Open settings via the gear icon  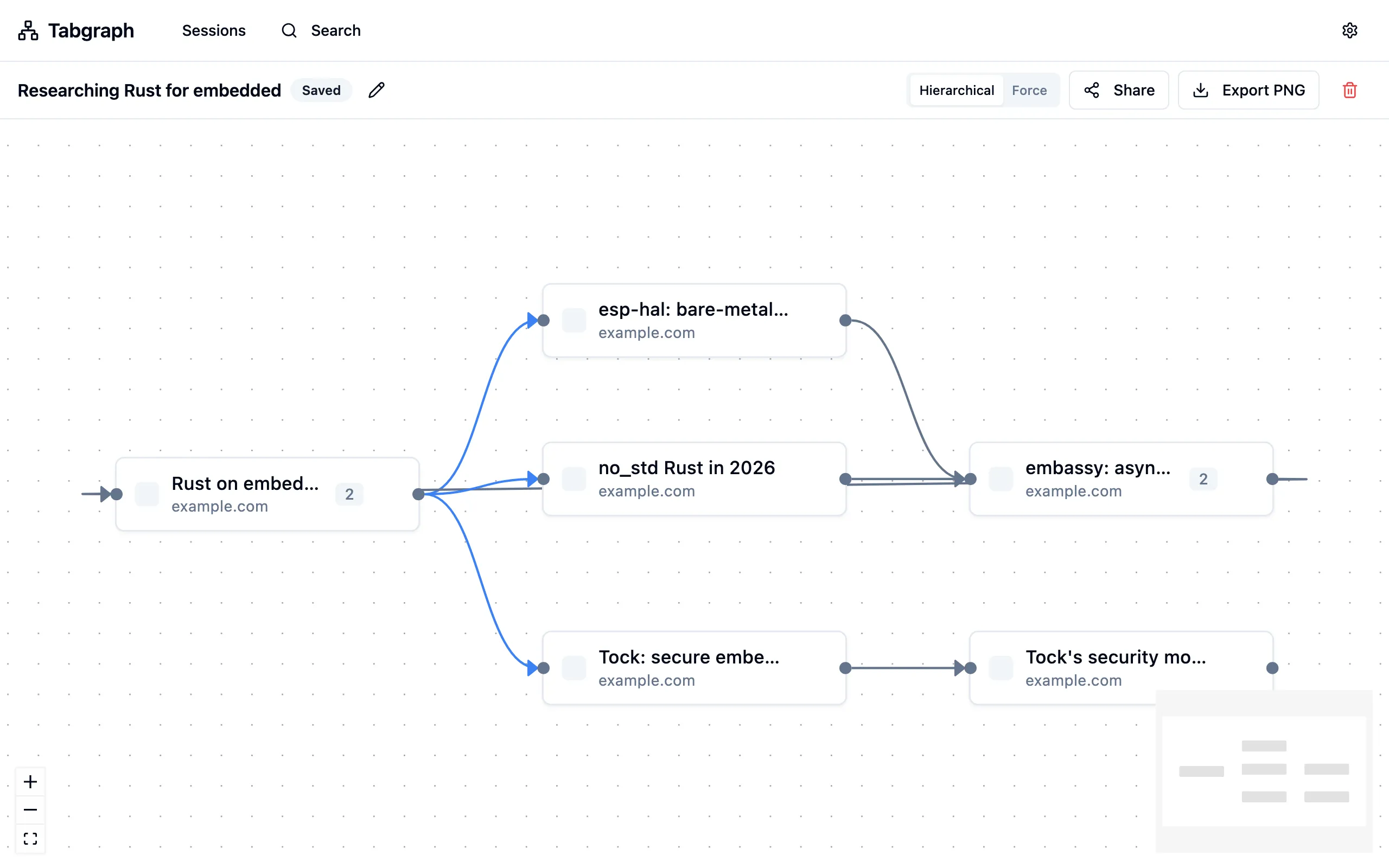(1349, 30)
